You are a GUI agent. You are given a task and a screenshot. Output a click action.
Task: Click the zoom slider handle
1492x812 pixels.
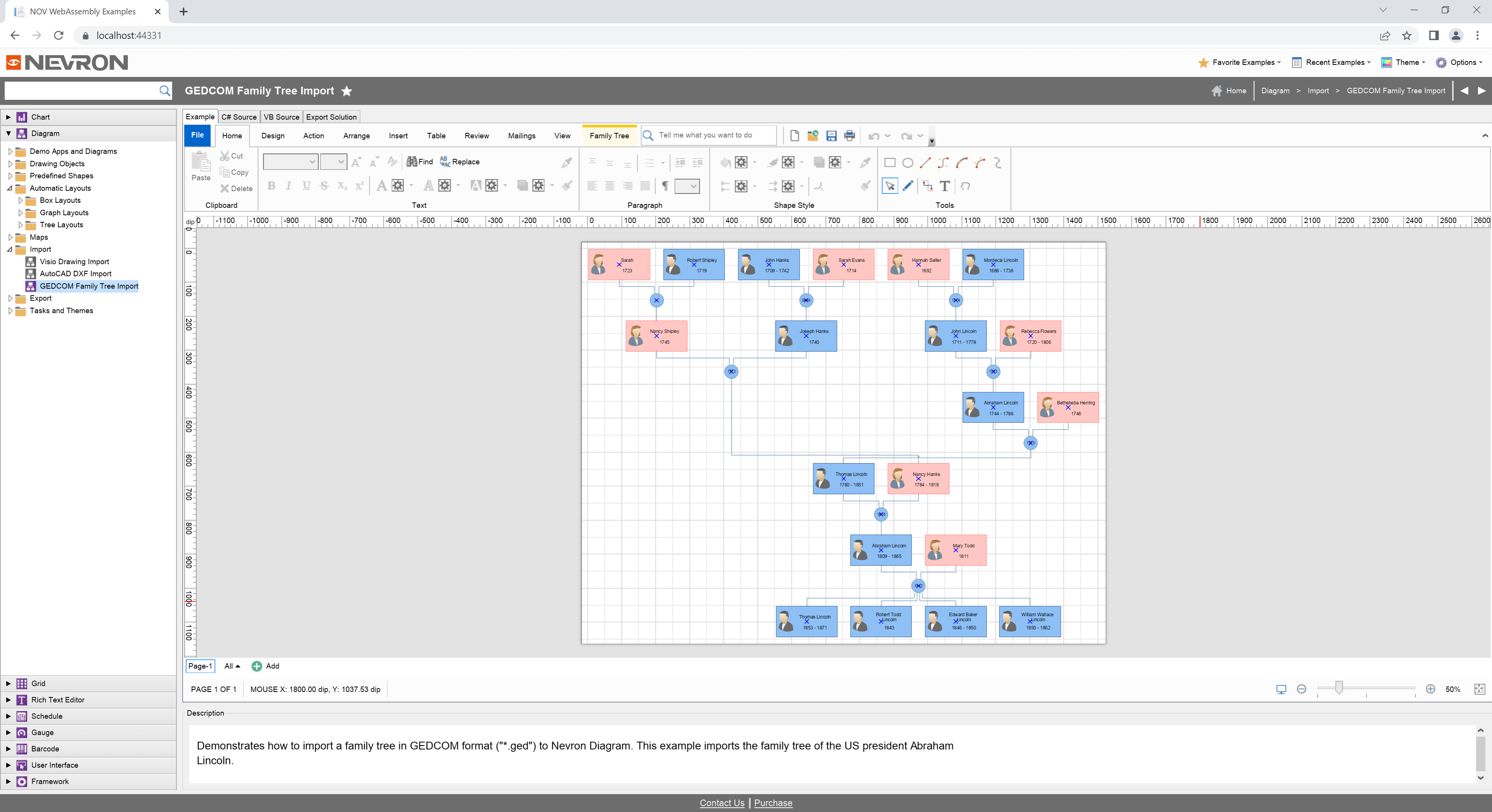tap(1339, 688)
